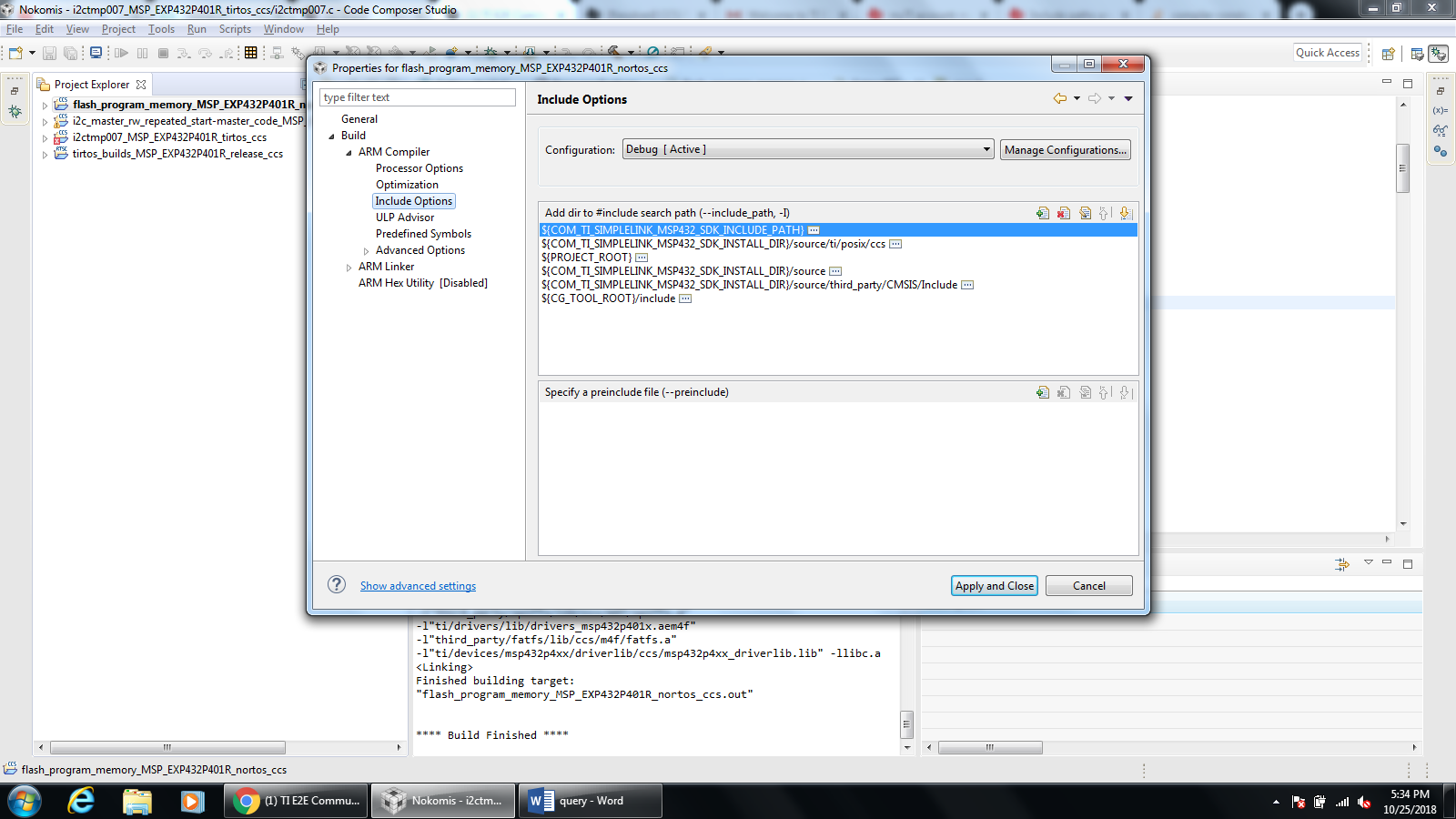Collapse the ARM Compiler tree node
The image size is (1456, 819).
click(349, 153)
